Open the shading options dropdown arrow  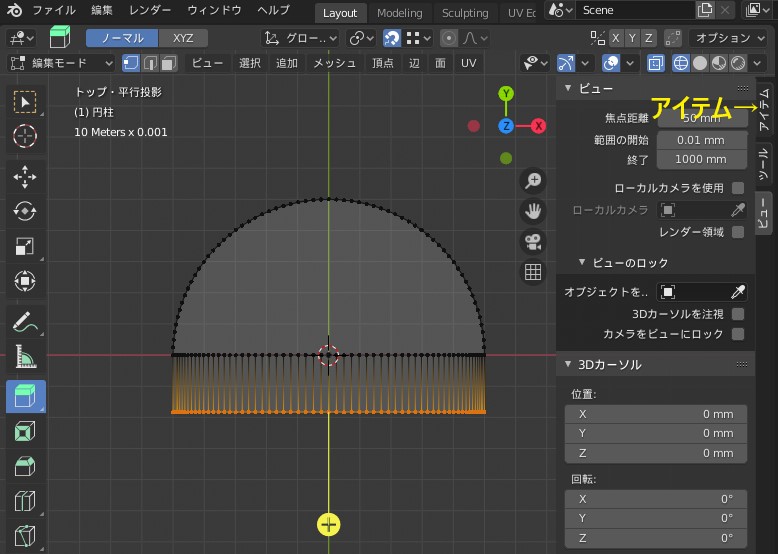(757, 63)
